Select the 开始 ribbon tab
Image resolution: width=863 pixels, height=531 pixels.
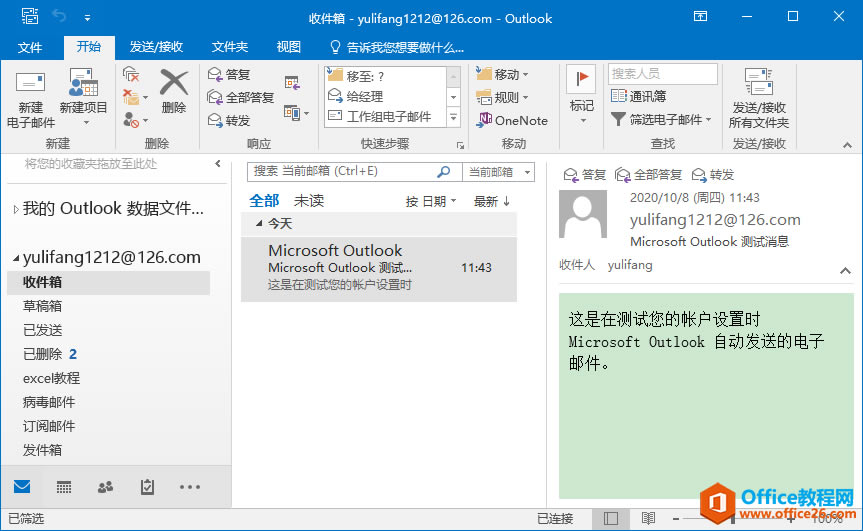(x=89, y=47)
